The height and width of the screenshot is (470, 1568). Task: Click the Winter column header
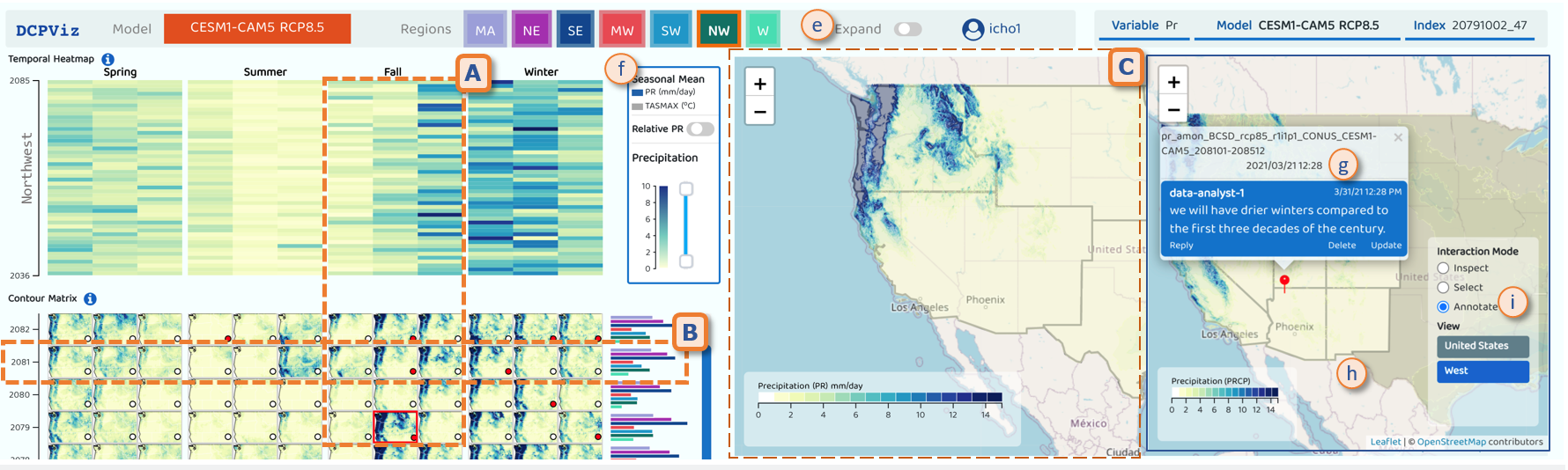pos(541,72)
